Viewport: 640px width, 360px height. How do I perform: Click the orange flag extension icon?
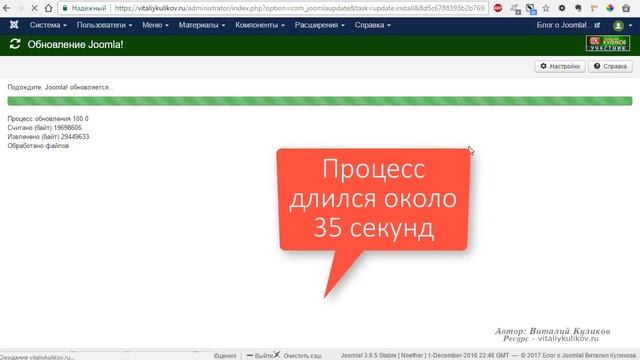click(594, 8)
